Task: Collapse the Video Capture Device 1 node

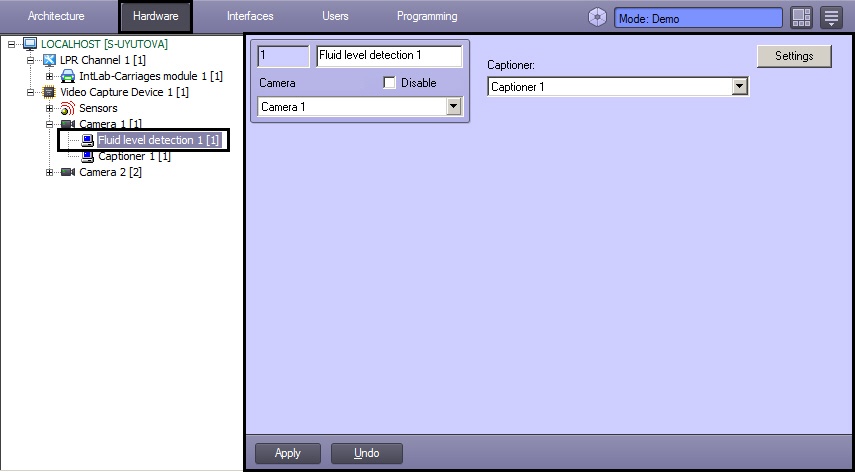Action: pos(31,92)
